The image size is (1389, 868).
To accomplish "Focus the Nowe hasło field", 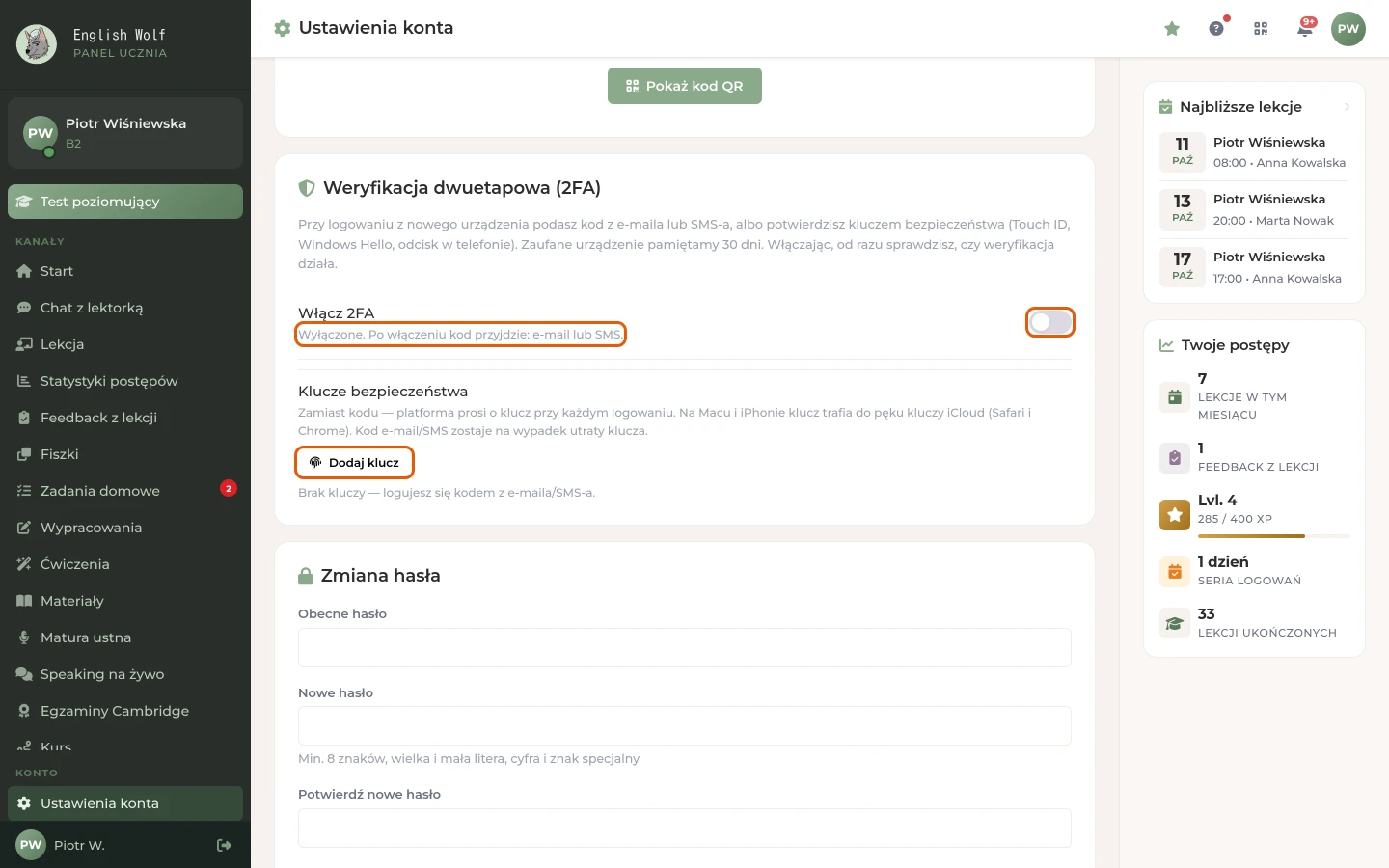I will pos(685,726).
